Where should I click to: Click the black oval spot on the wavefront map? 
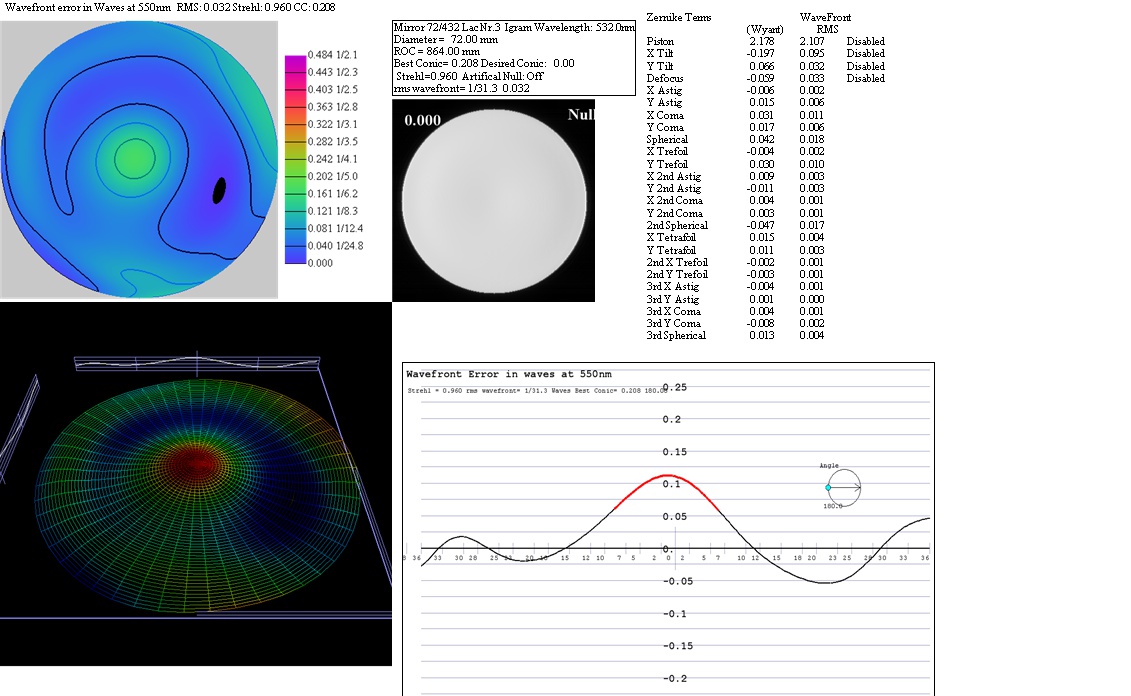point(221,189)
